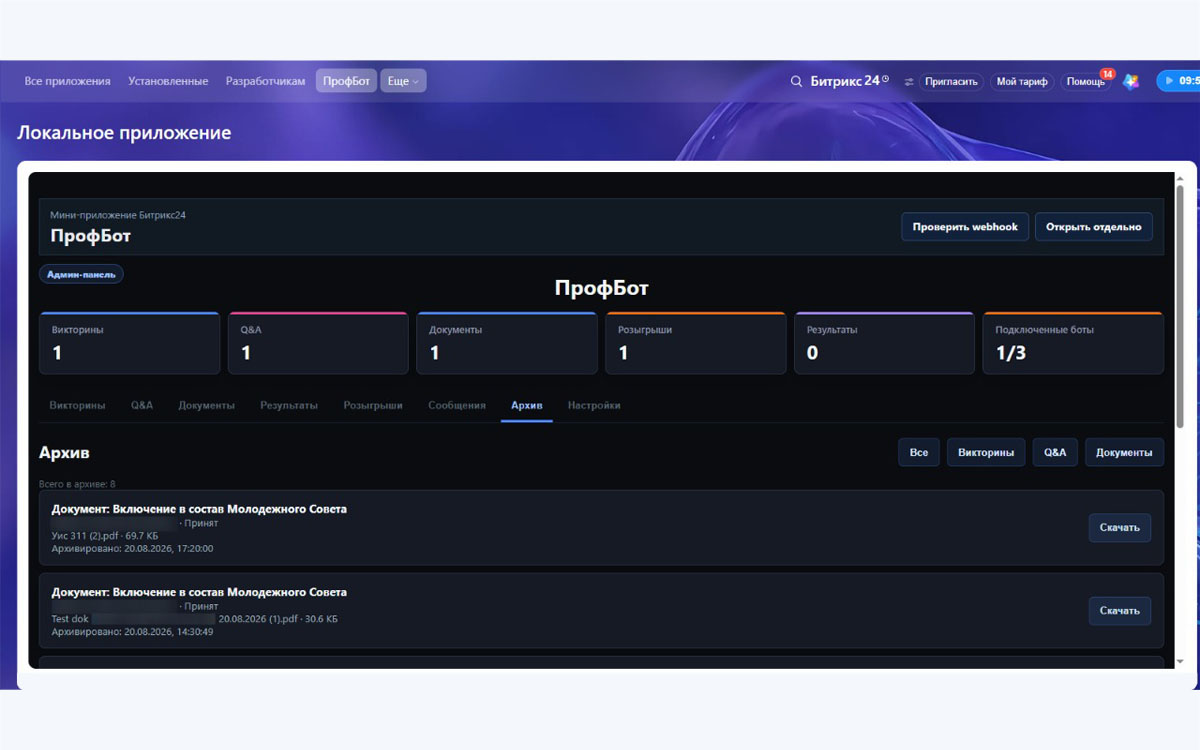Open the Настройки tab
Screen dimensions: 1200x750
point(594,405)
